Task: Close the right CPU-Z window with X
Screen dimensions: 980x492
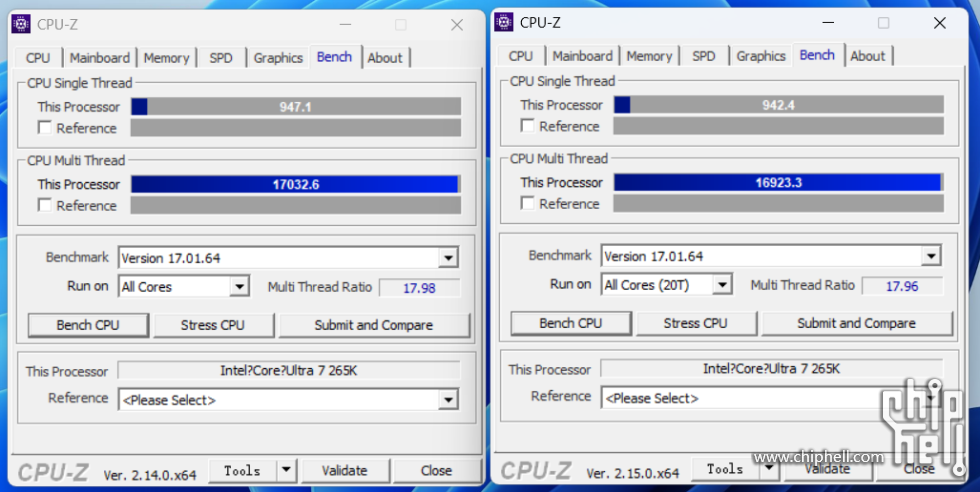Action: tap(939, 23)
